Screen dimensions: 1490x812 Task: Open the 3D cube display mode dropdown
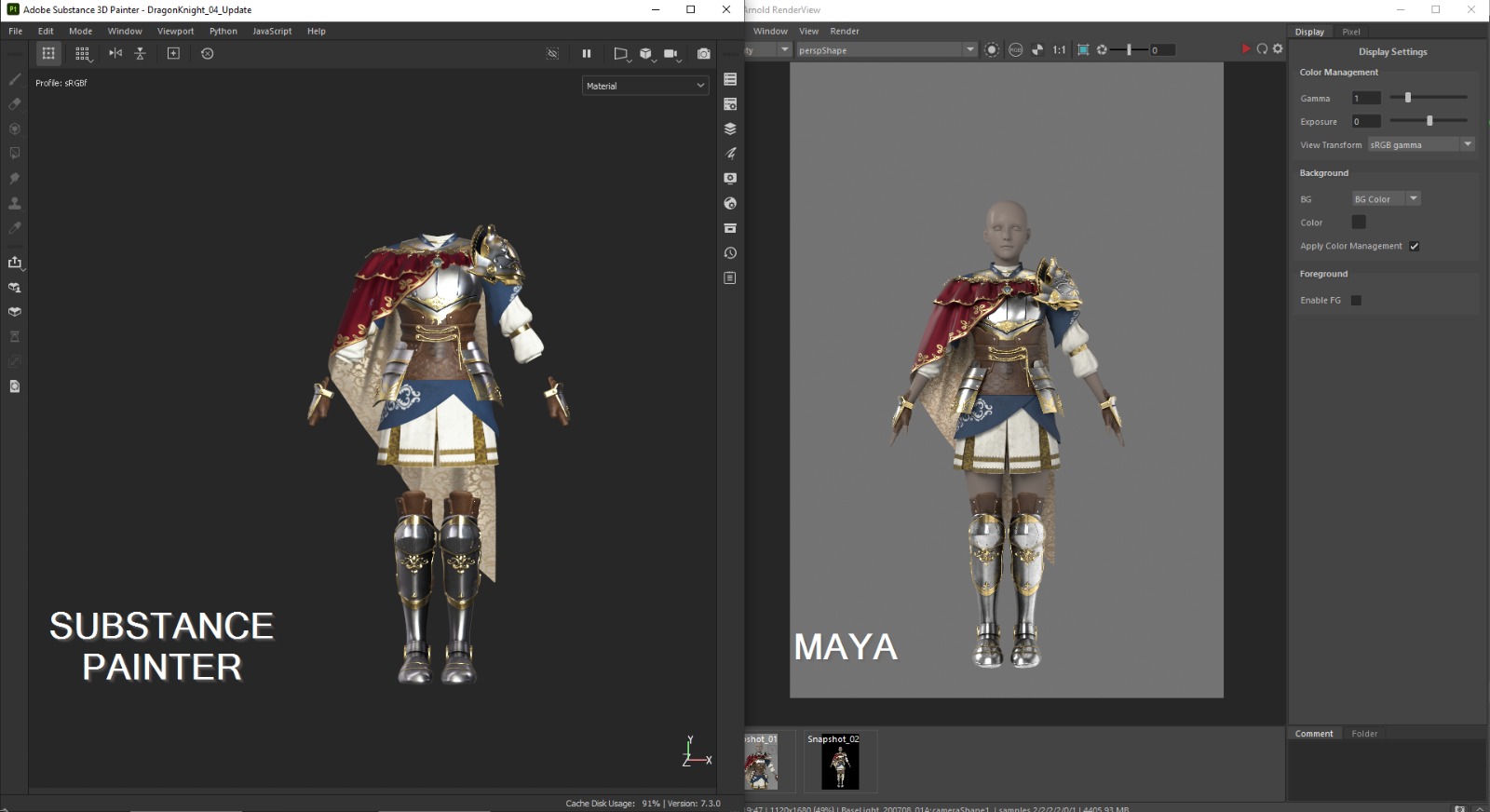pyautogui.click(x=647, y=54)
